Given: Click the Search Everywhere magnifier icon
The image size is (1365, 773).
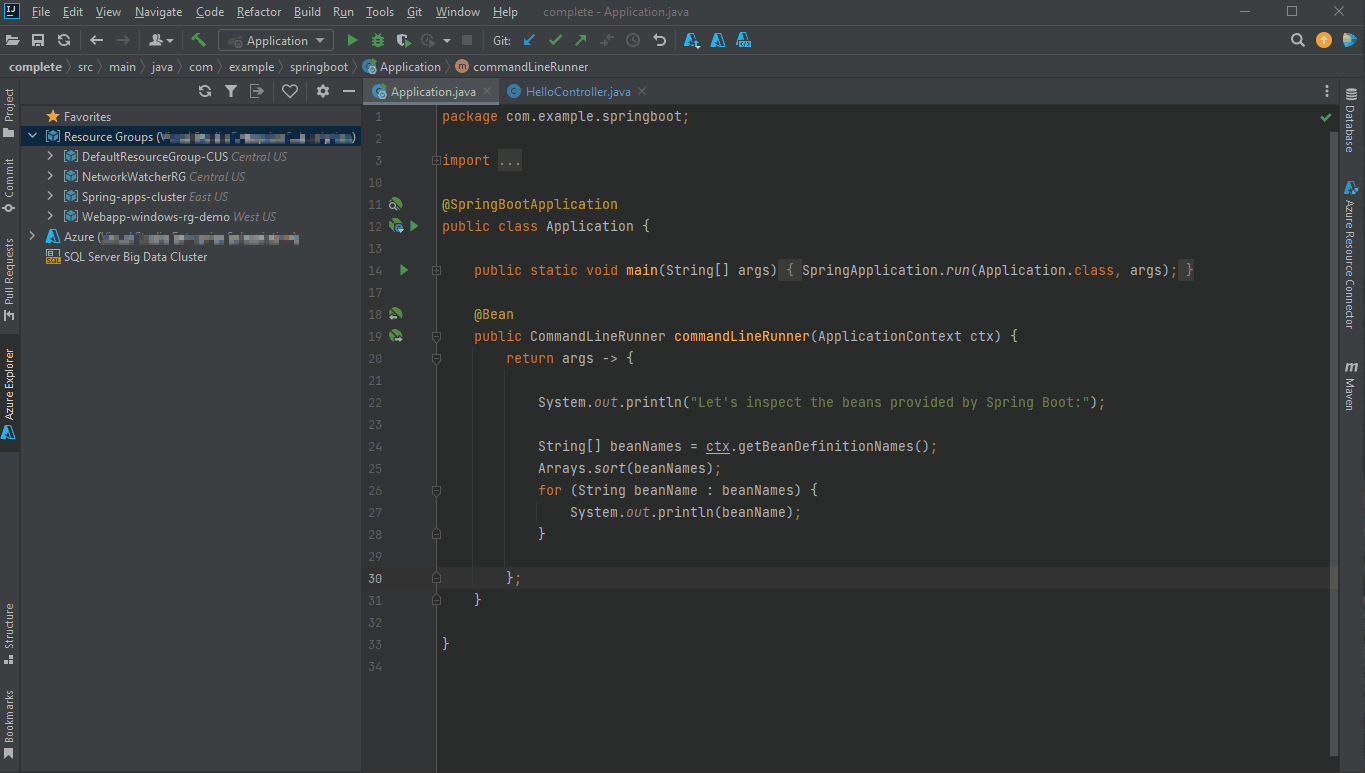Looking at the screenshot, I should click(1298, 41).
